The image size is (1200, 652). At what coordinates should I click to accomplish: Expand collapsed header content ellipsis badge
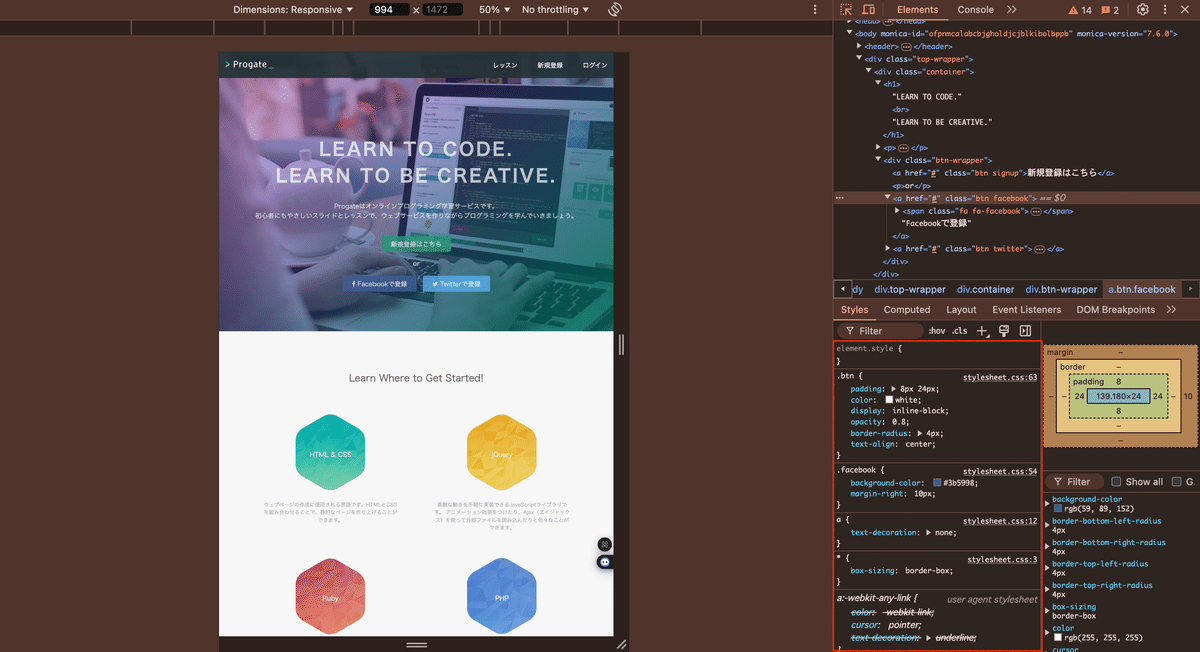pos(906,46)
